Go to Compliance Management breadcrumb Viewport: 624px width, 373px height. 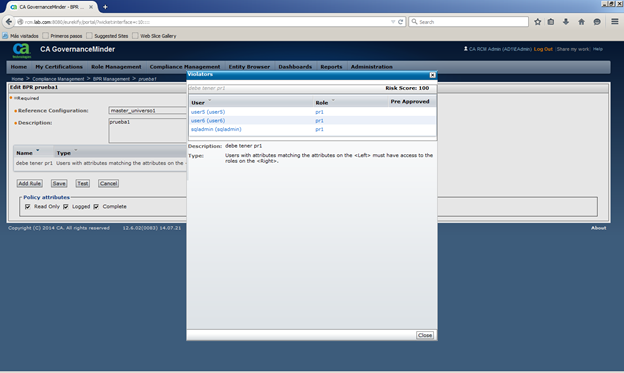point(58,79)
